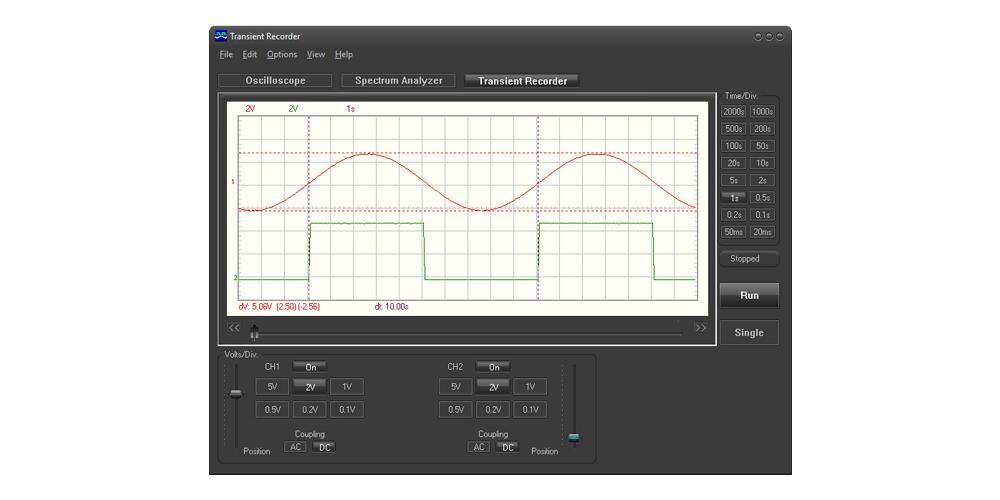
Task: Select AC coupling for CH1
Action: click(x=295, y=447)
